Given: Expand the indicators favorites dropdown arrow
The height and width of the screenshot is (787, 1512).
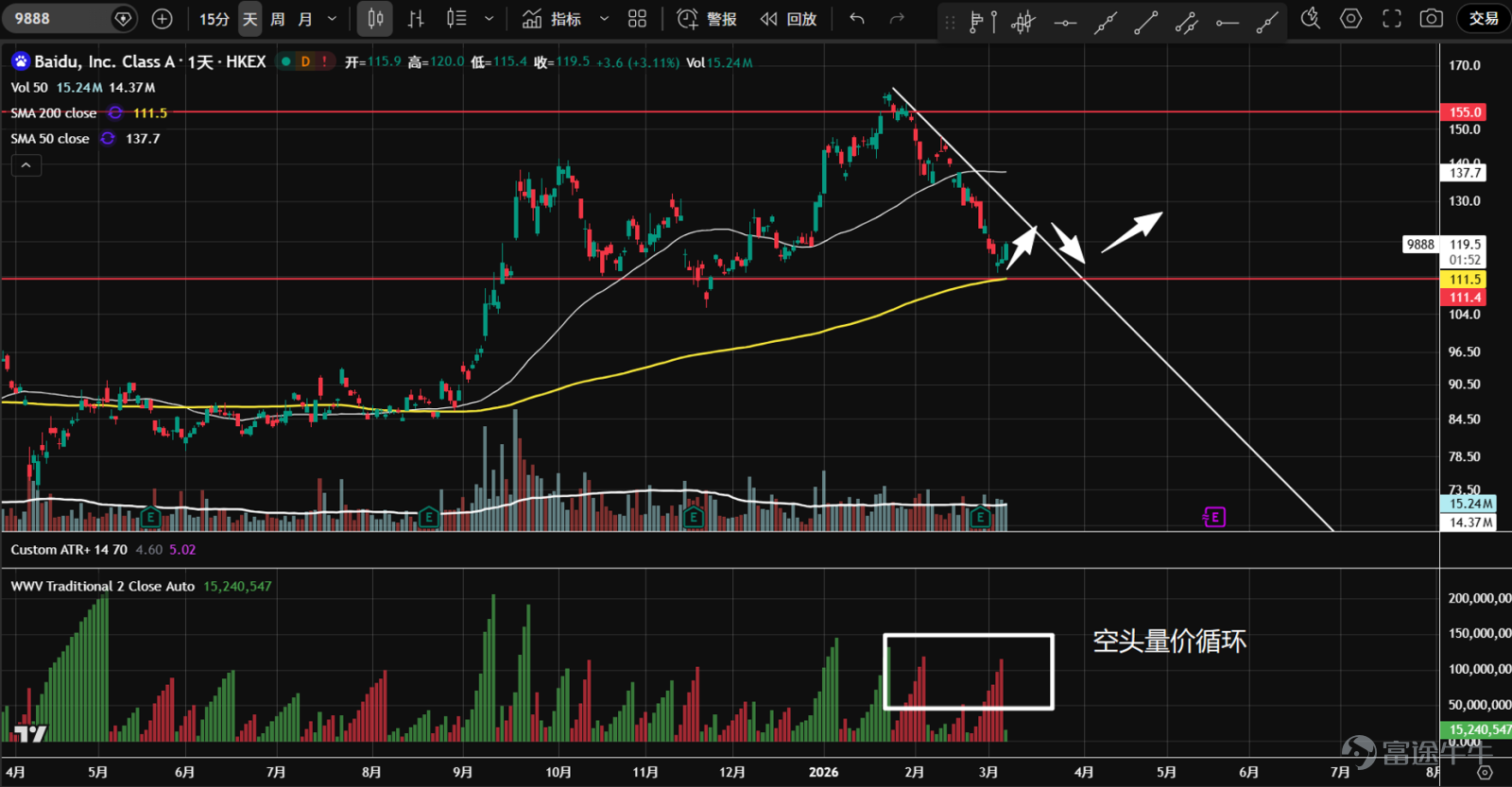Looking at the screenshot, I should pos(605,19).
